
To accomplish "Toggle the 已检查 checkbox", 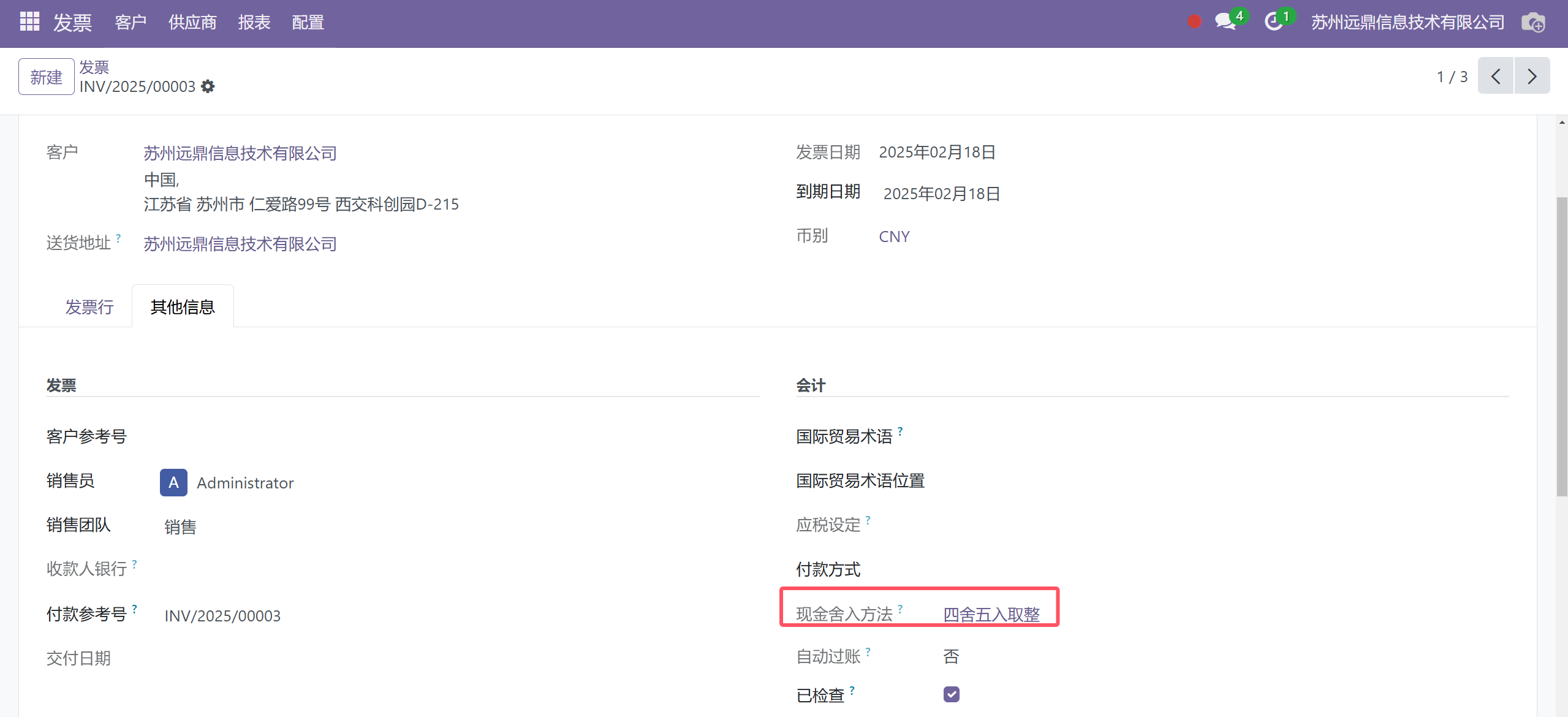I will (x=951, y=694).
